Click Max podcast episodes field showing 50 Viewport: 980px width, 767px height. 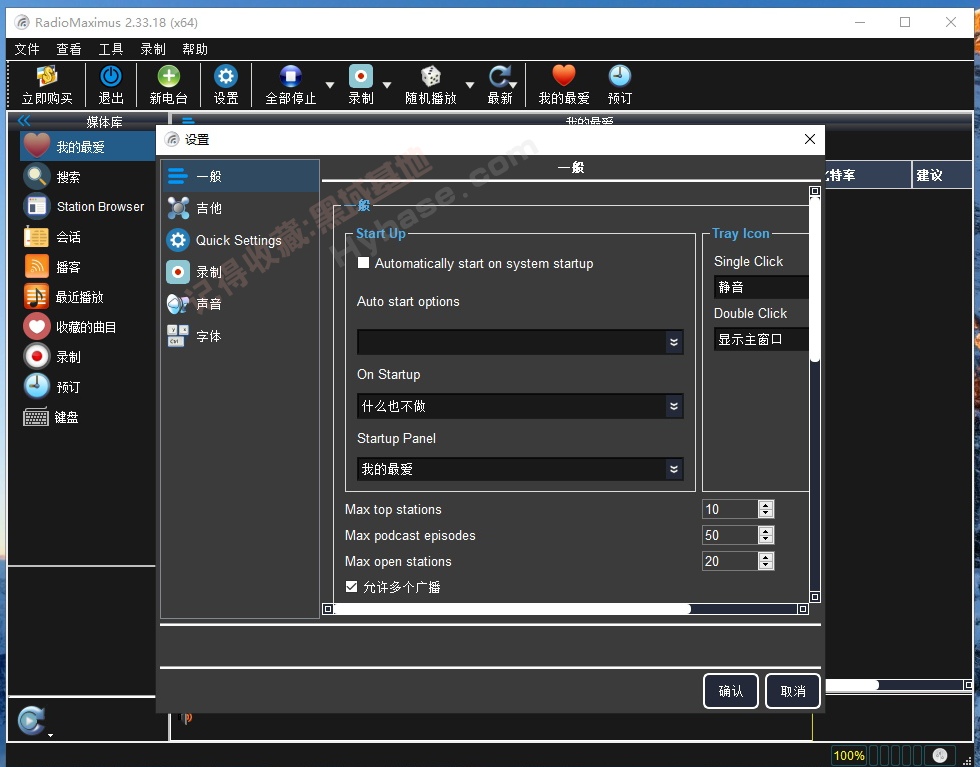[730, 535]
